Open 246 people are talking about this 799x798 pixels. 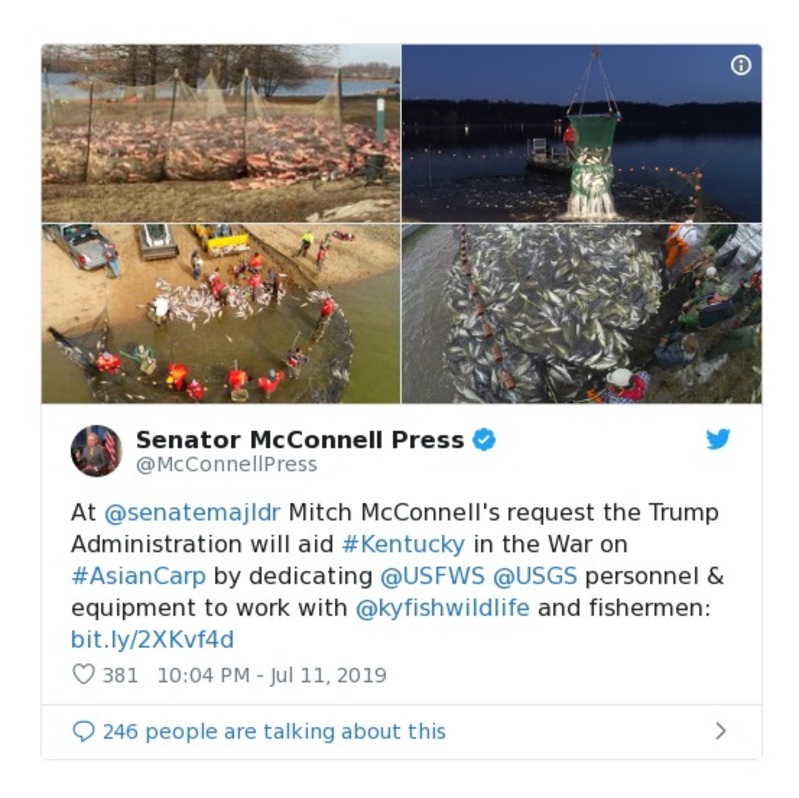pyautogui.click(x=275, y=731)
